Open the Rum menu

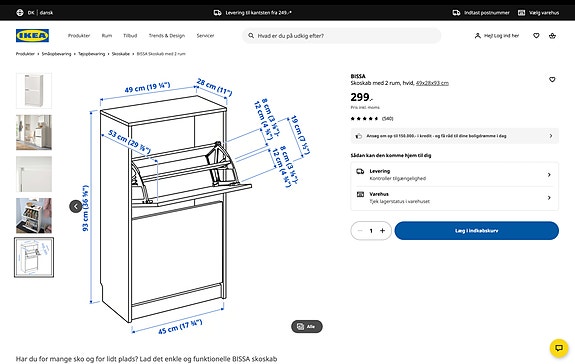(107, 36)
